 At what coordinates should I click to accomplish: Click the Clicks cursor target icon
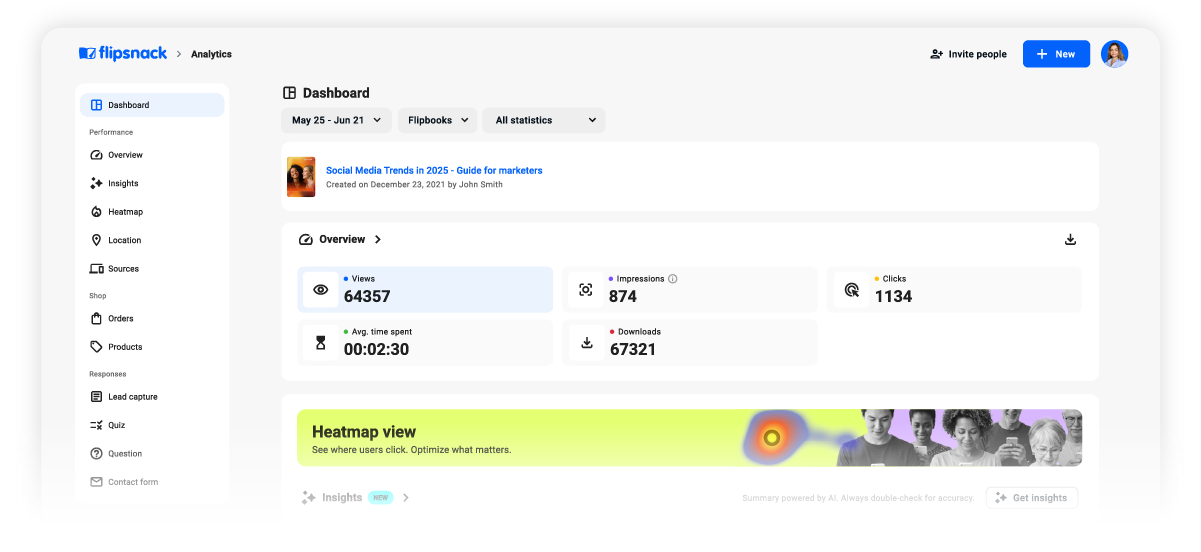851,290
